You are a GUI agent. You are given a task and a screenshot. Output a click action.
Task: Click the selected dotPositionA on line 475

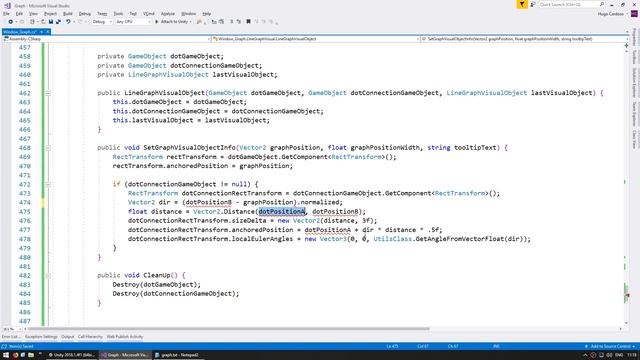(x=282, y=211)
